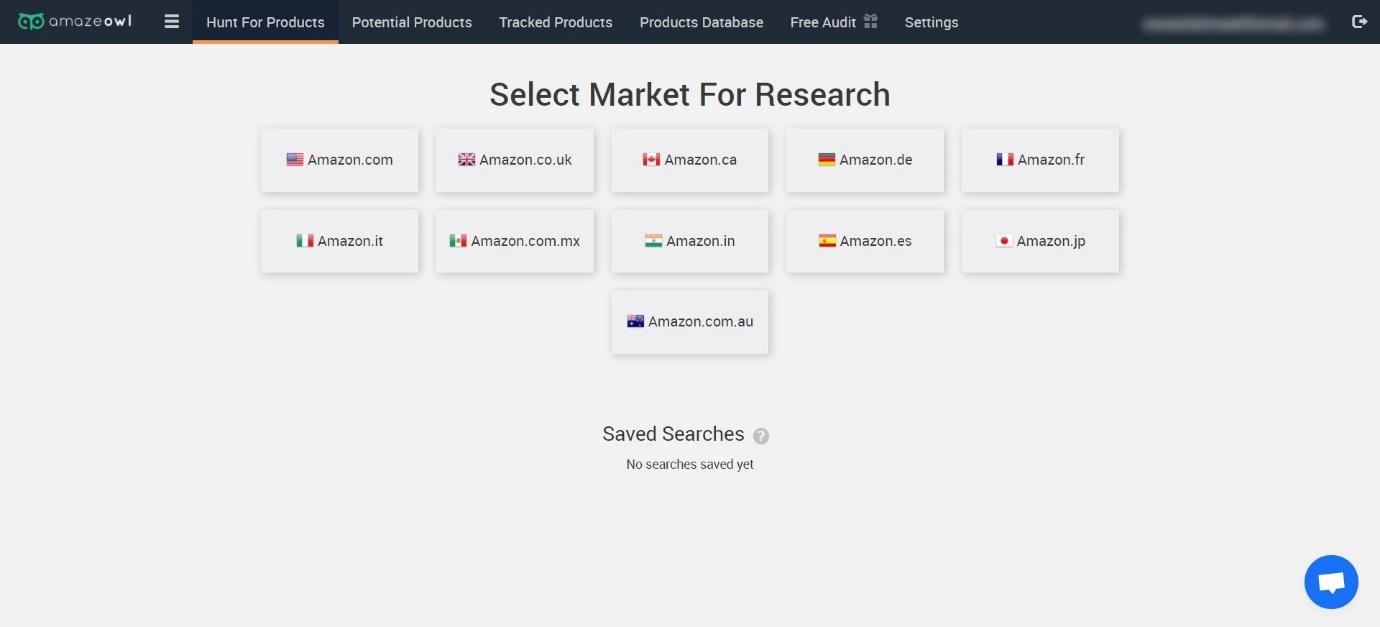The image size is (1380, 627).
Task: Choose the Amazon.ca market
Action: point(690,160)
